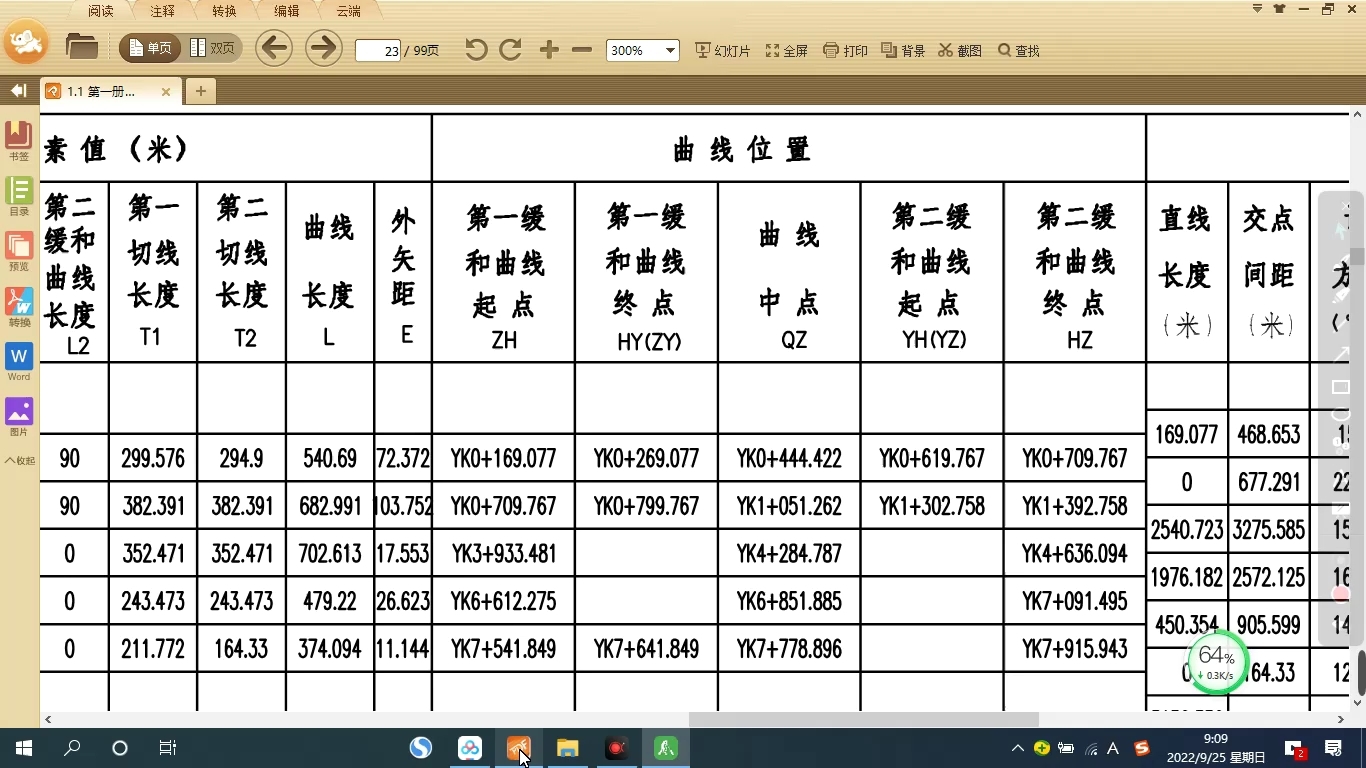Open the title bar dropdown menu arrow

[1257, 8]
